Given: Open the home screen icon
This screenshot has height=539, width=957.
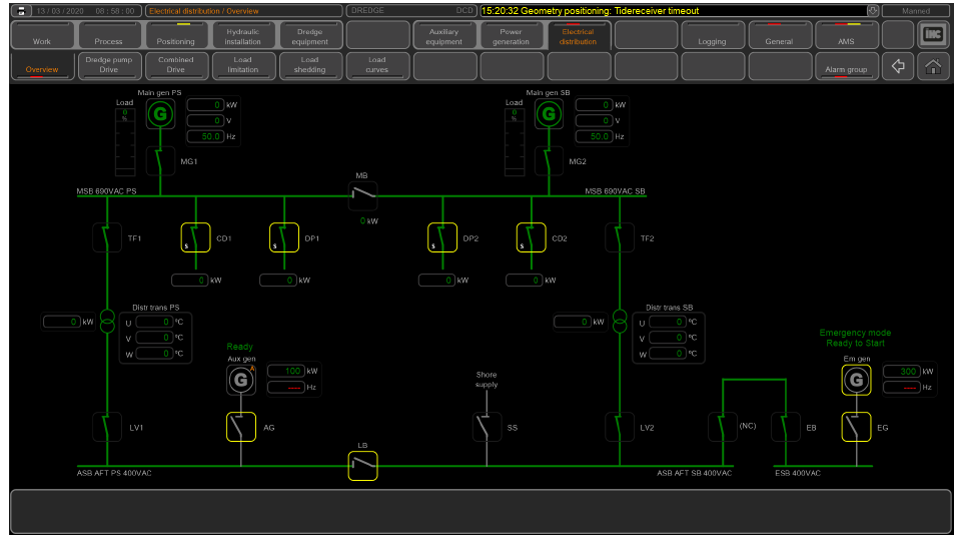Looking at the screenshot, I should [x=933, y=66].
